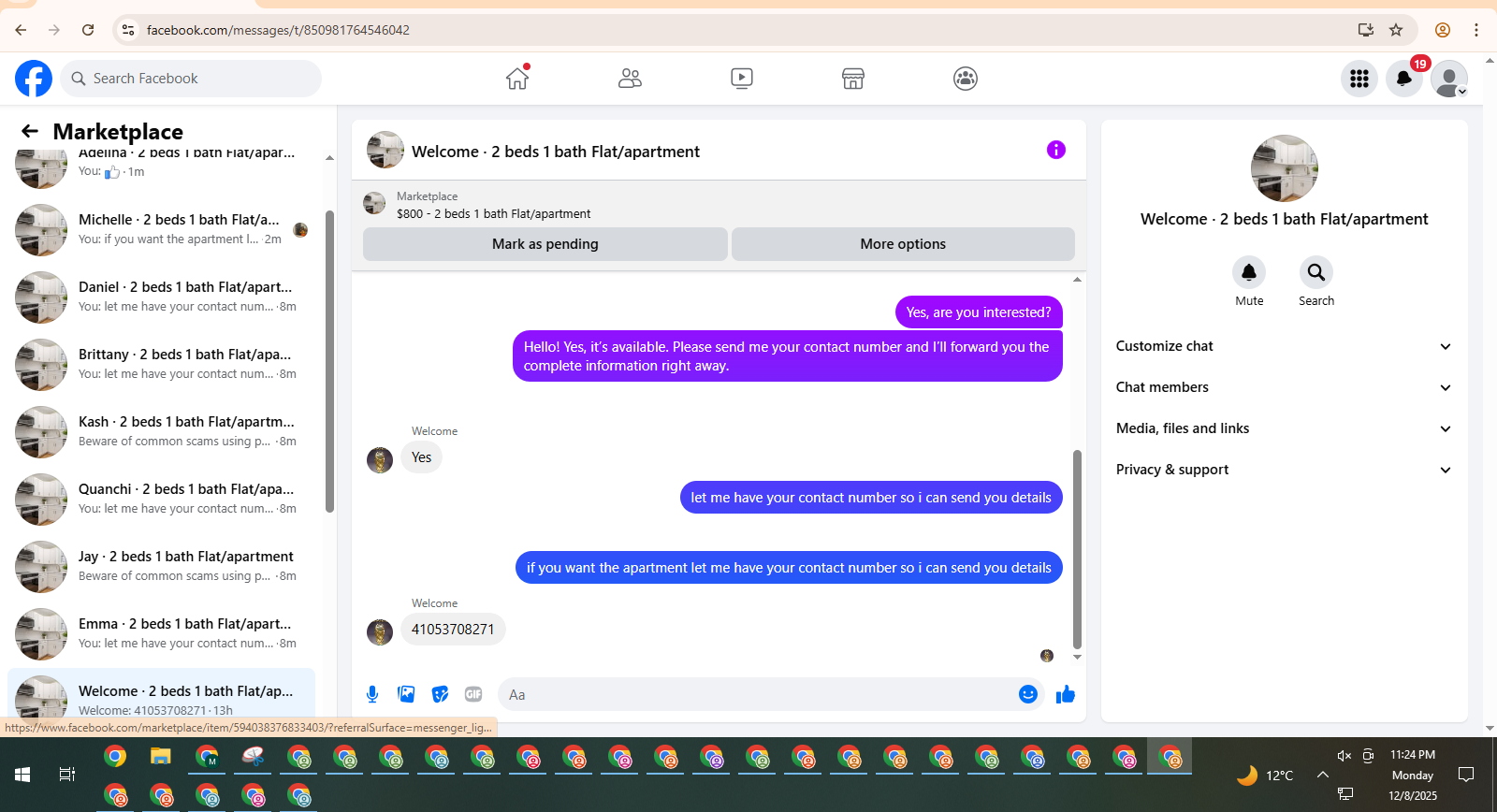Open the Video tab icon
Viewport: 1497px width, 812px height.
point(742,79)
